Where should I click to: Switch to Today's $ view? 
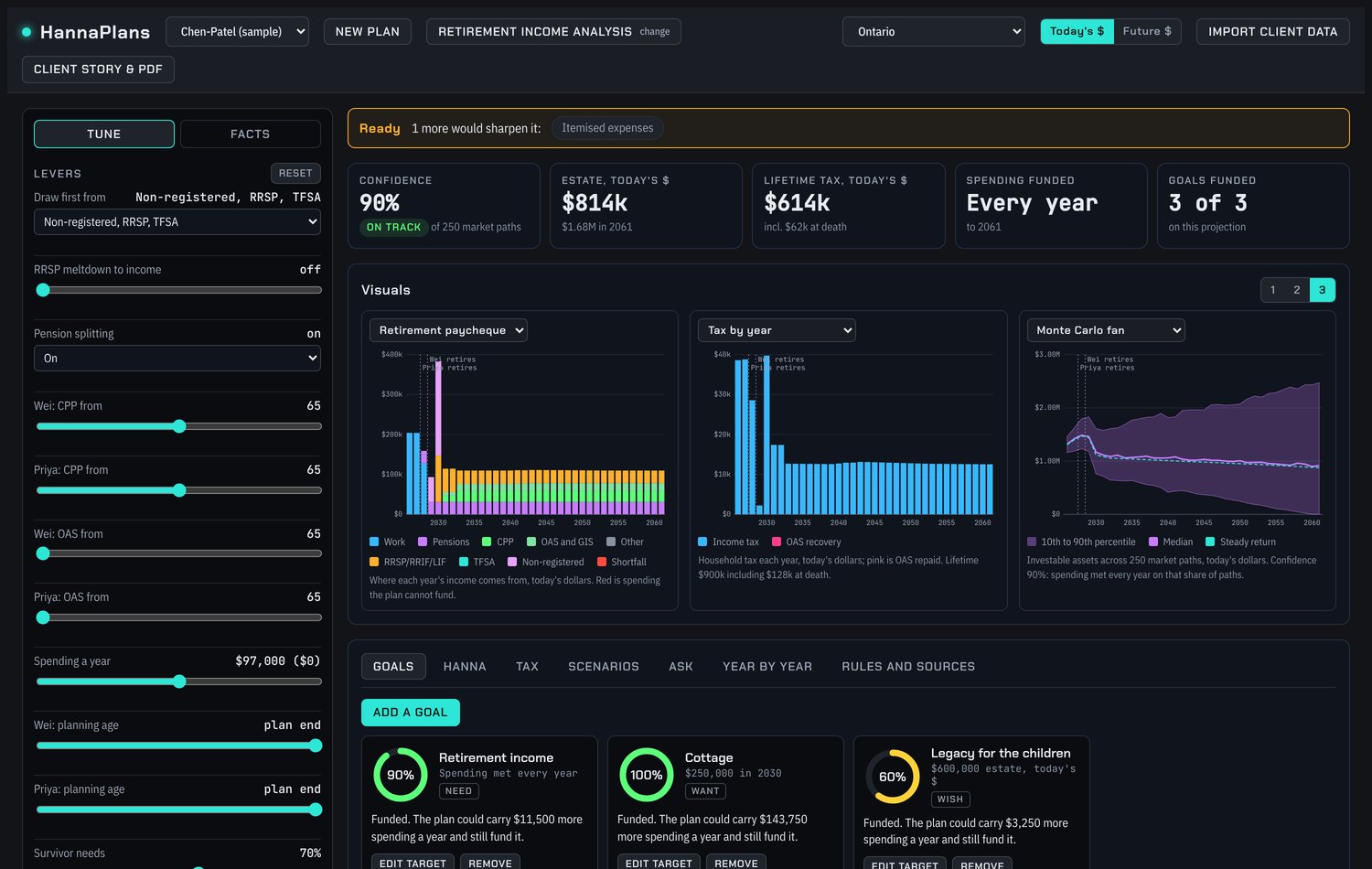[1077, 31]
